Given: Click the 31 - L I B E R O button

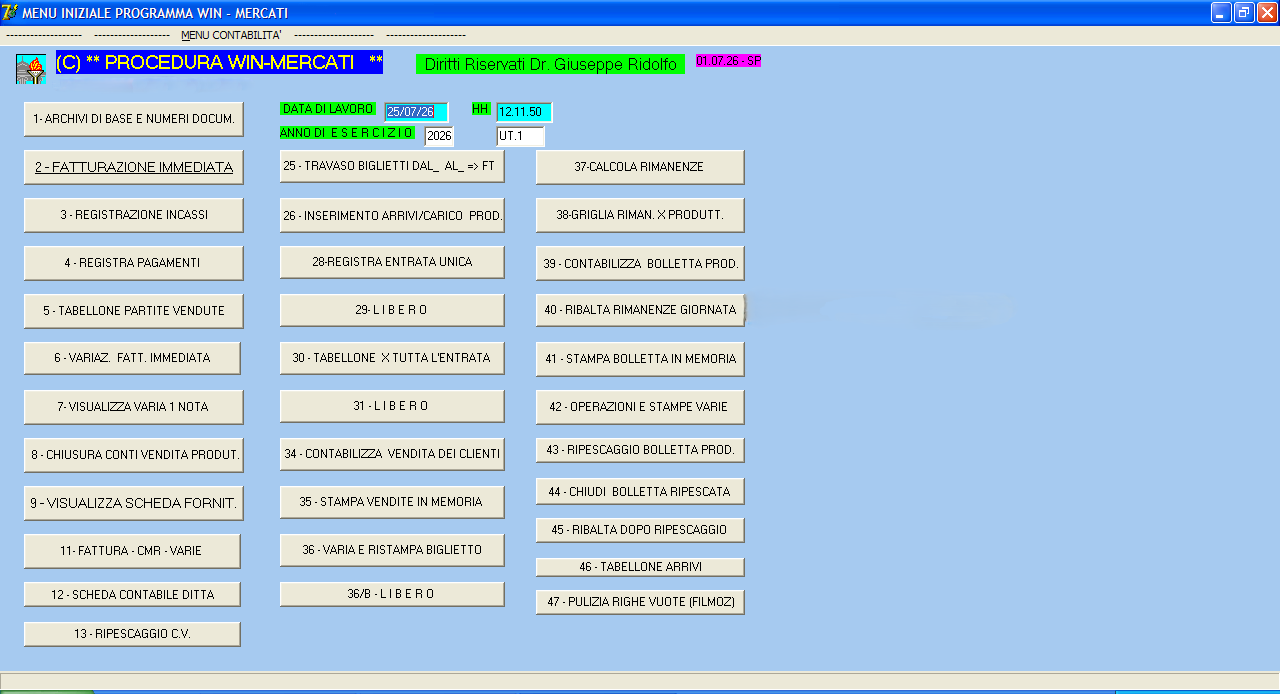Looking at the screenshot, I should (x=392, y=406).
